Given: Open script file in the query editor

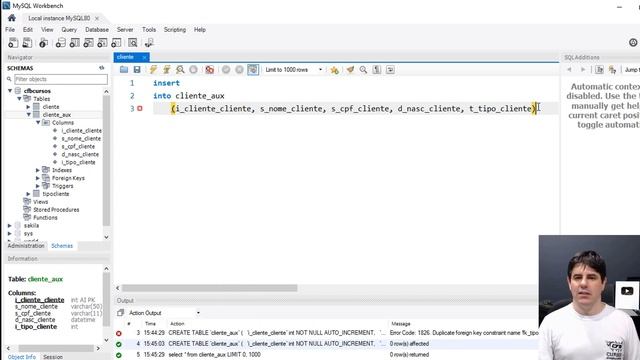Looking at the screenshot, I should pyautogui.click(x=124, y=70).
